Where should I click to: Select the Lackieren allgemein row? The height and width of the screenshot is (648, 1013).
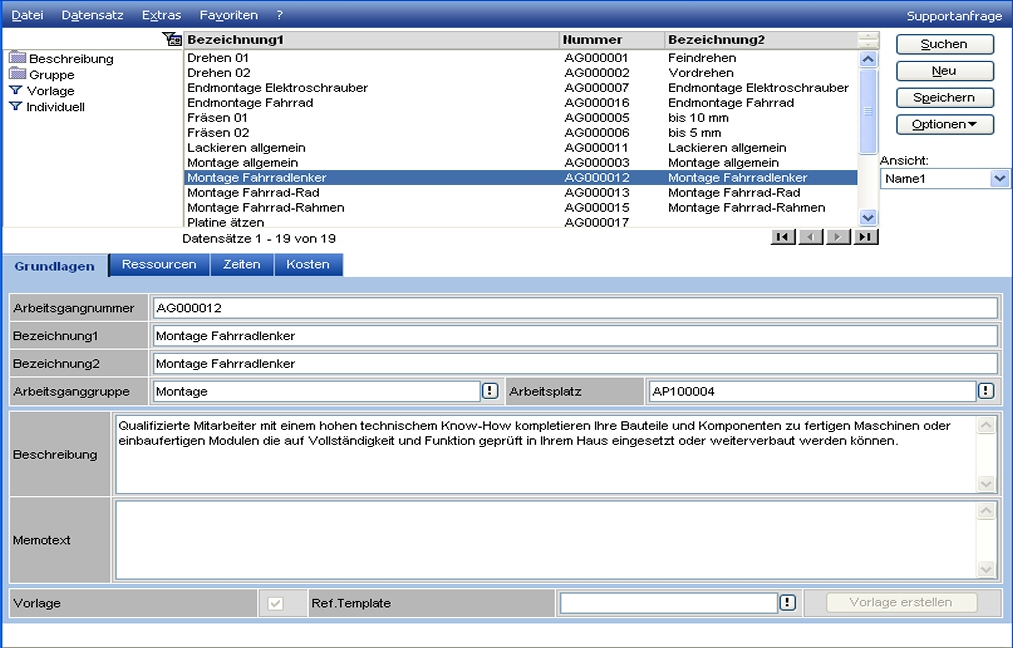(x=521, y=147)
